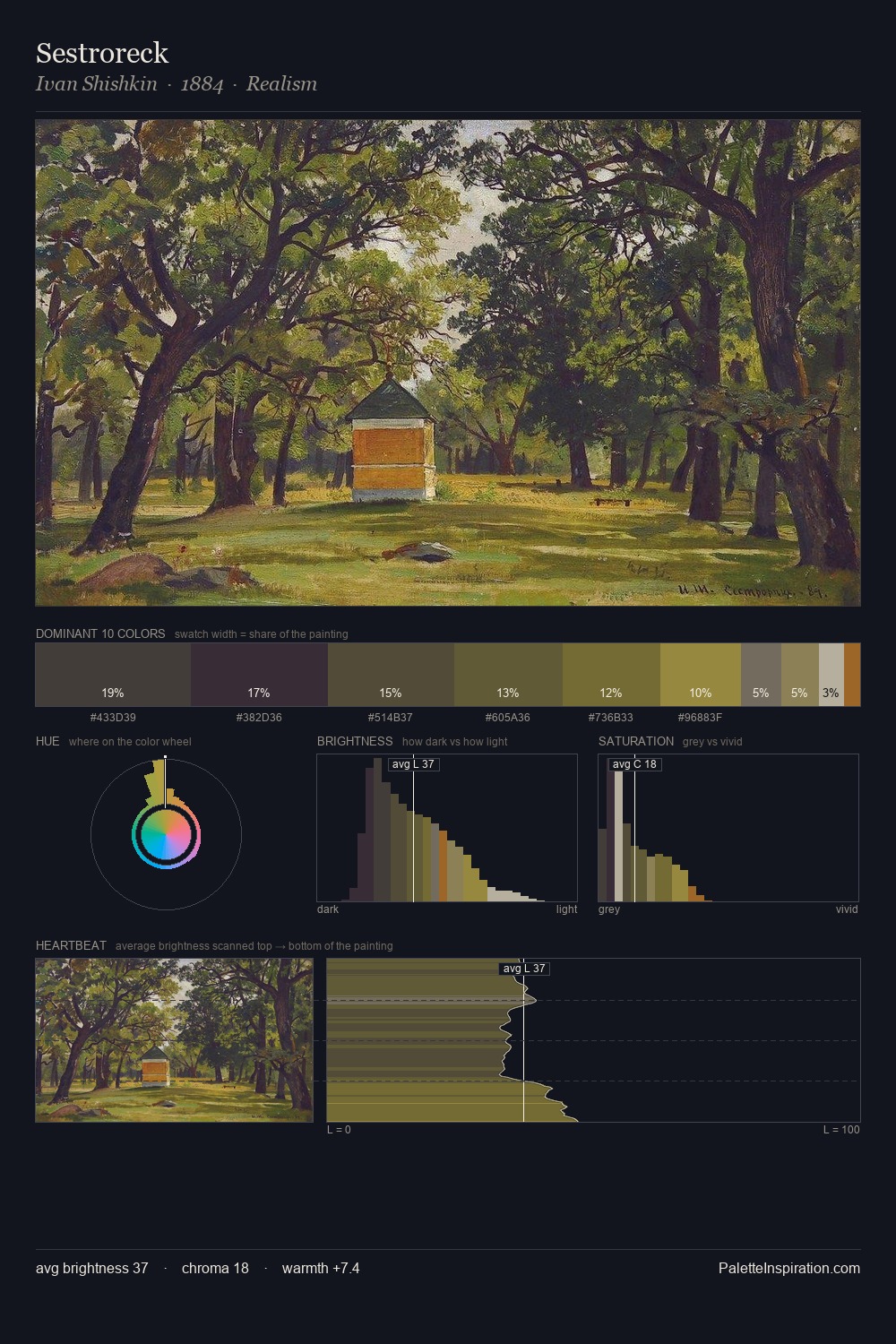
Task: Click hex code #382D36
Action: click(x=259, y=718)
